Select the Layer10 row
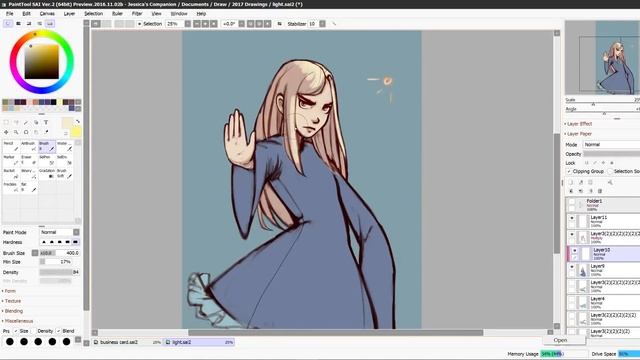The width and height of the screenshot is (640, 360). (x=604, y=253)
